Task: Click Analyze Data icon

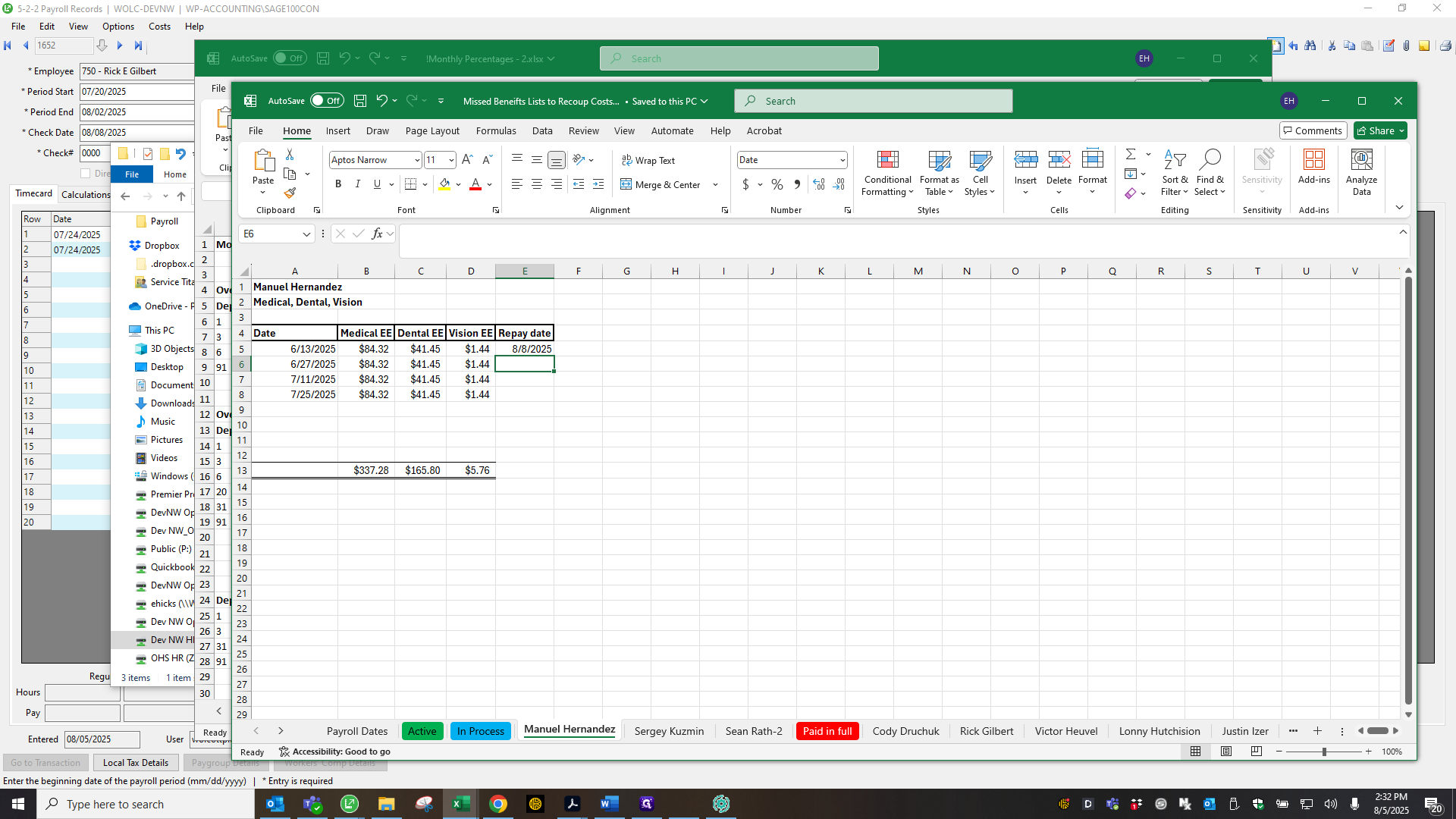Action: click(x=1361, y=173)
